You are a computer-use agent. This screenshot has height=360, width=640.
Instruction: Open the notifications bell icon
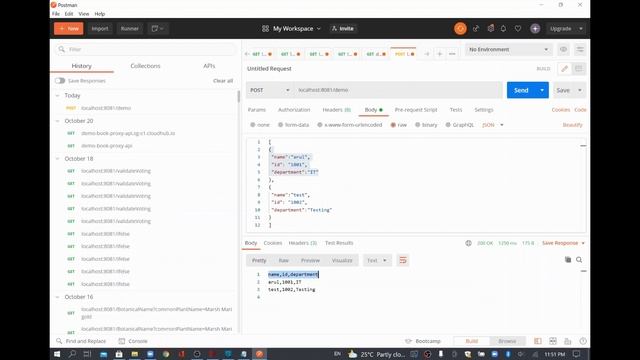[503, 29]
